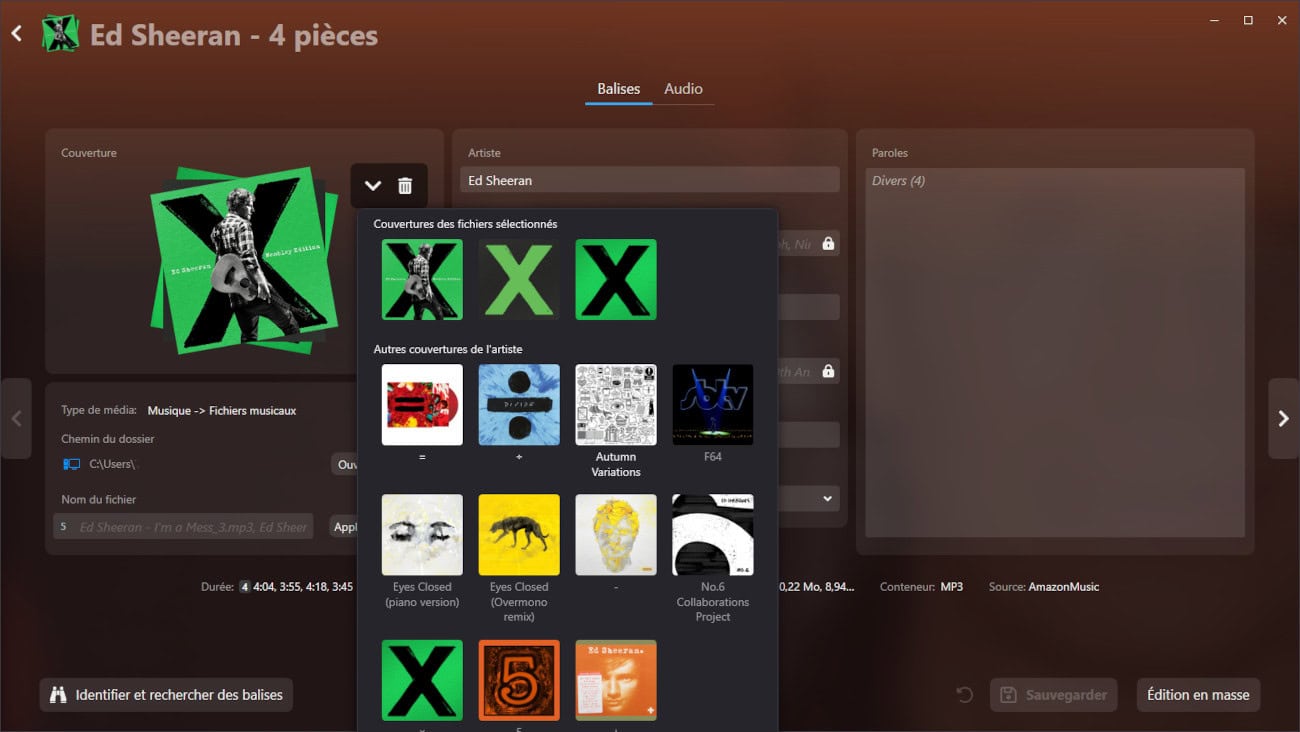Click the 'Chemin du dossier' label
The width and height of the screenshot is (1300, 732).
click(x=108, y=439)
